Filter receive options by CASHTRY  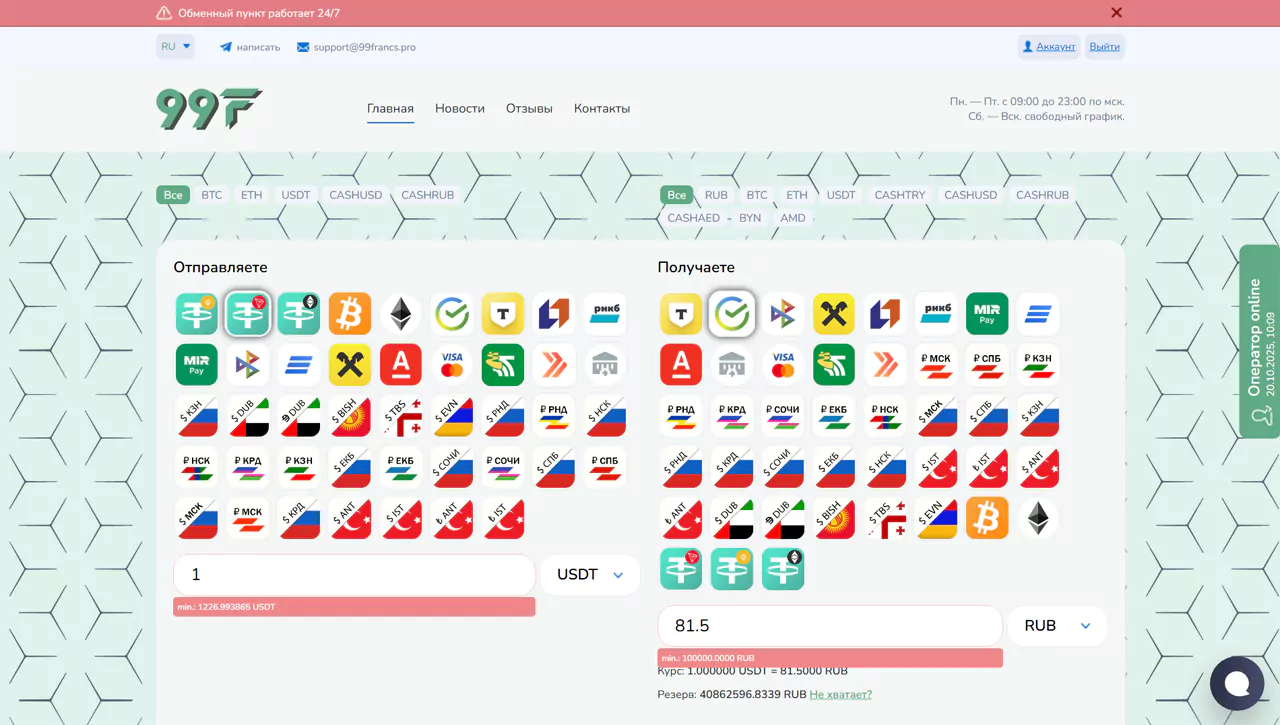[x=899, y=195]
